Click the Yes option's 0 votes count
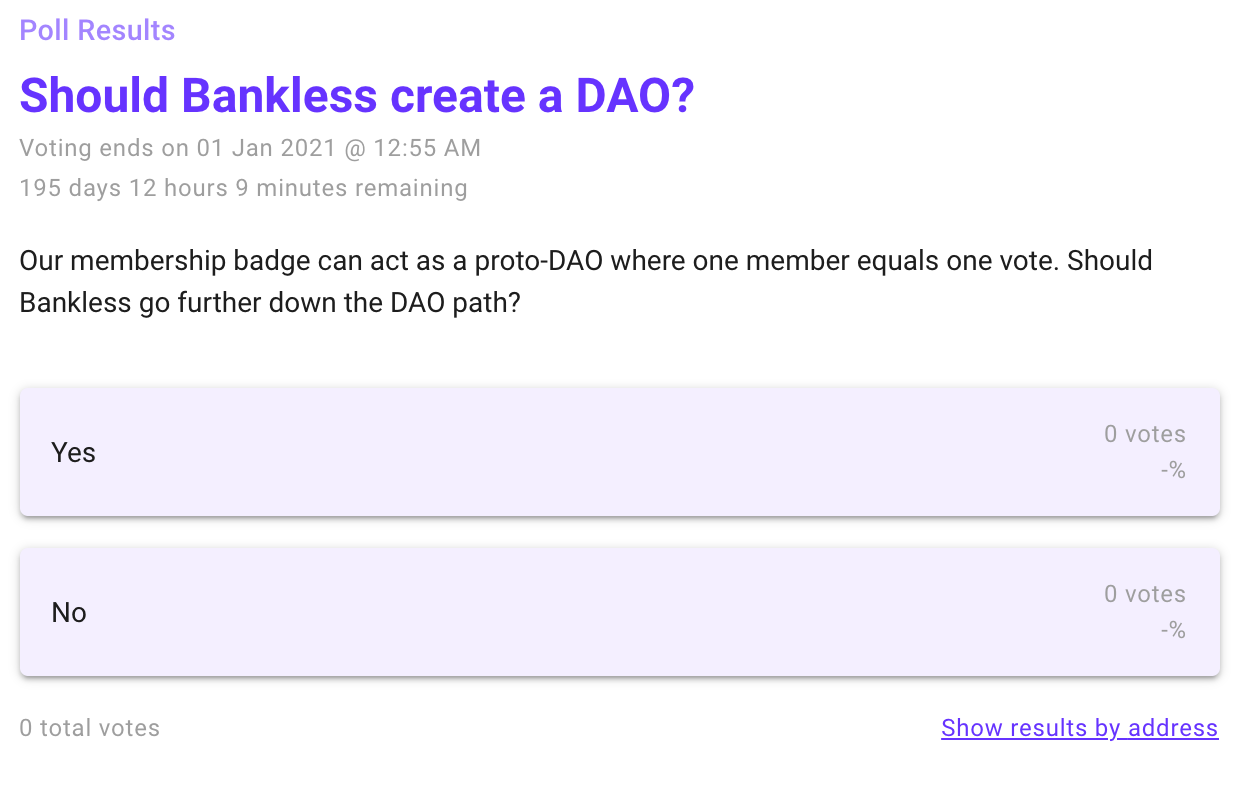 (1144, 434)
